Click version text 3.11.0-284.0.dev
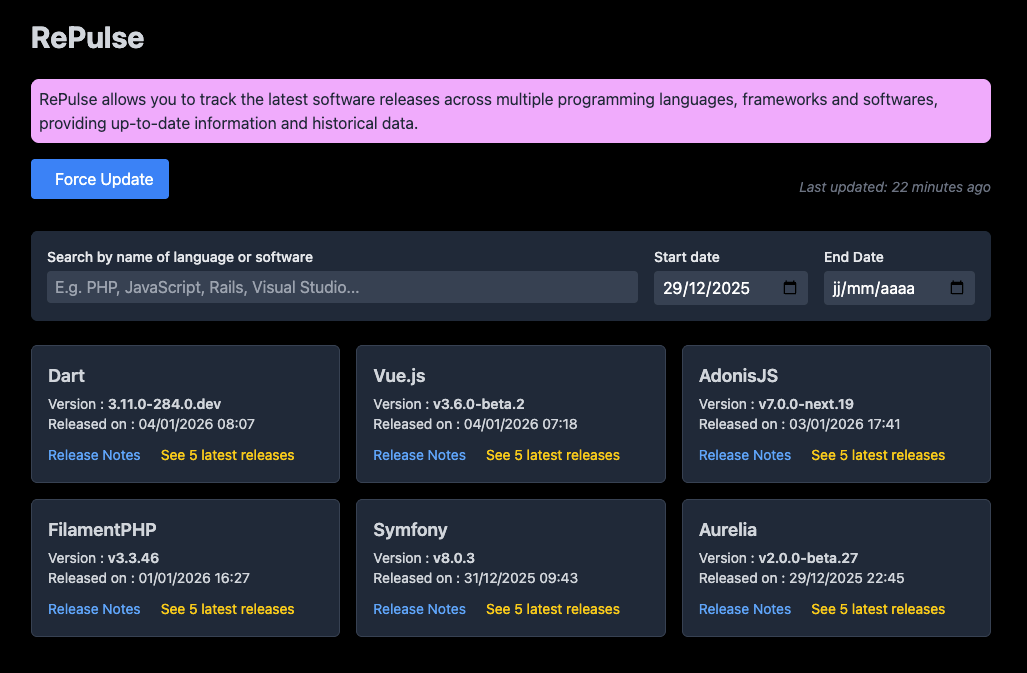 tap(164, 404)
